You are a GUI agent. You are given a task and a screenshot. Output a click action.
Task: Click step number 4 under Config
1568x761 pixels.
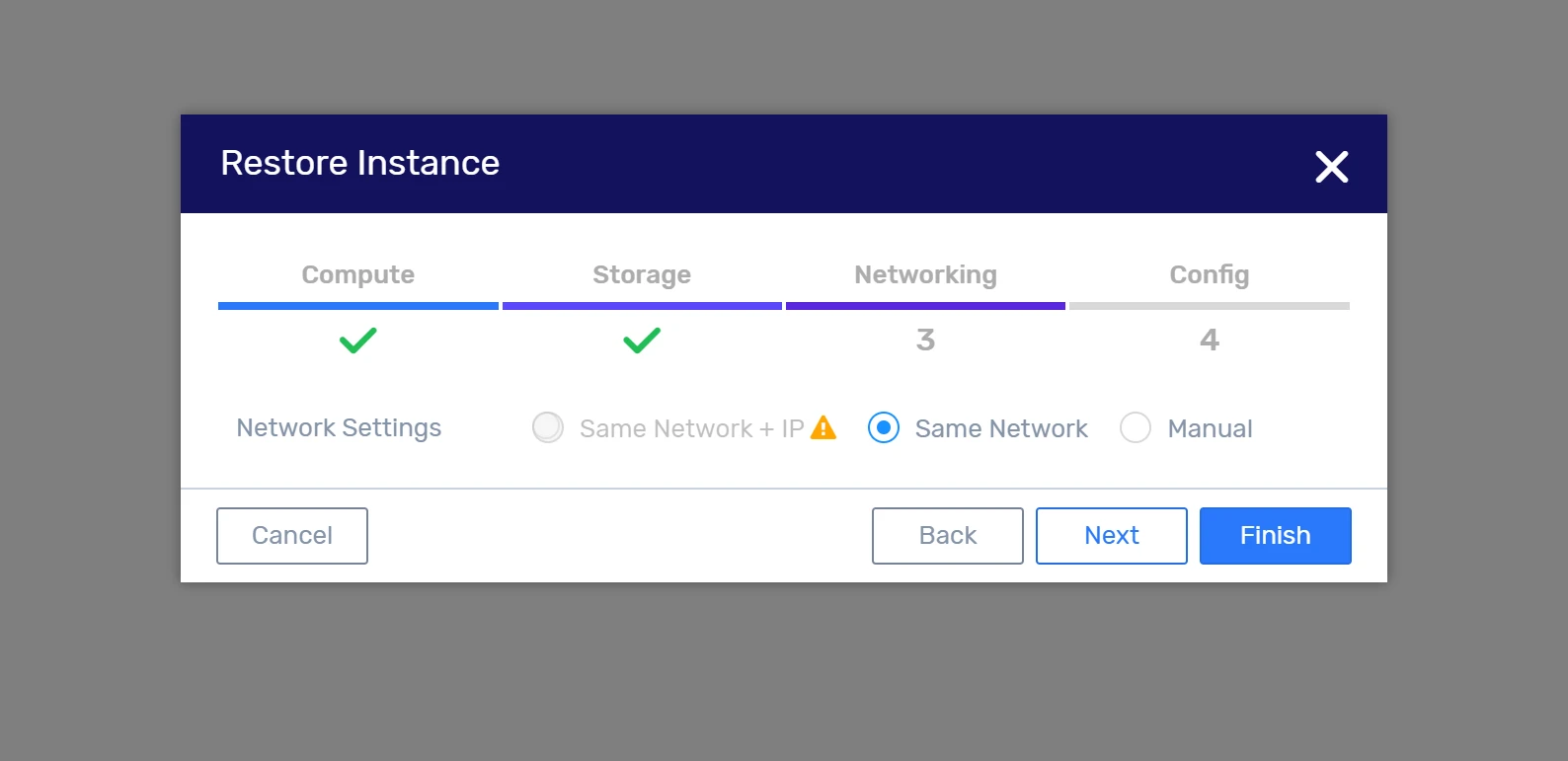point(1209,341)
